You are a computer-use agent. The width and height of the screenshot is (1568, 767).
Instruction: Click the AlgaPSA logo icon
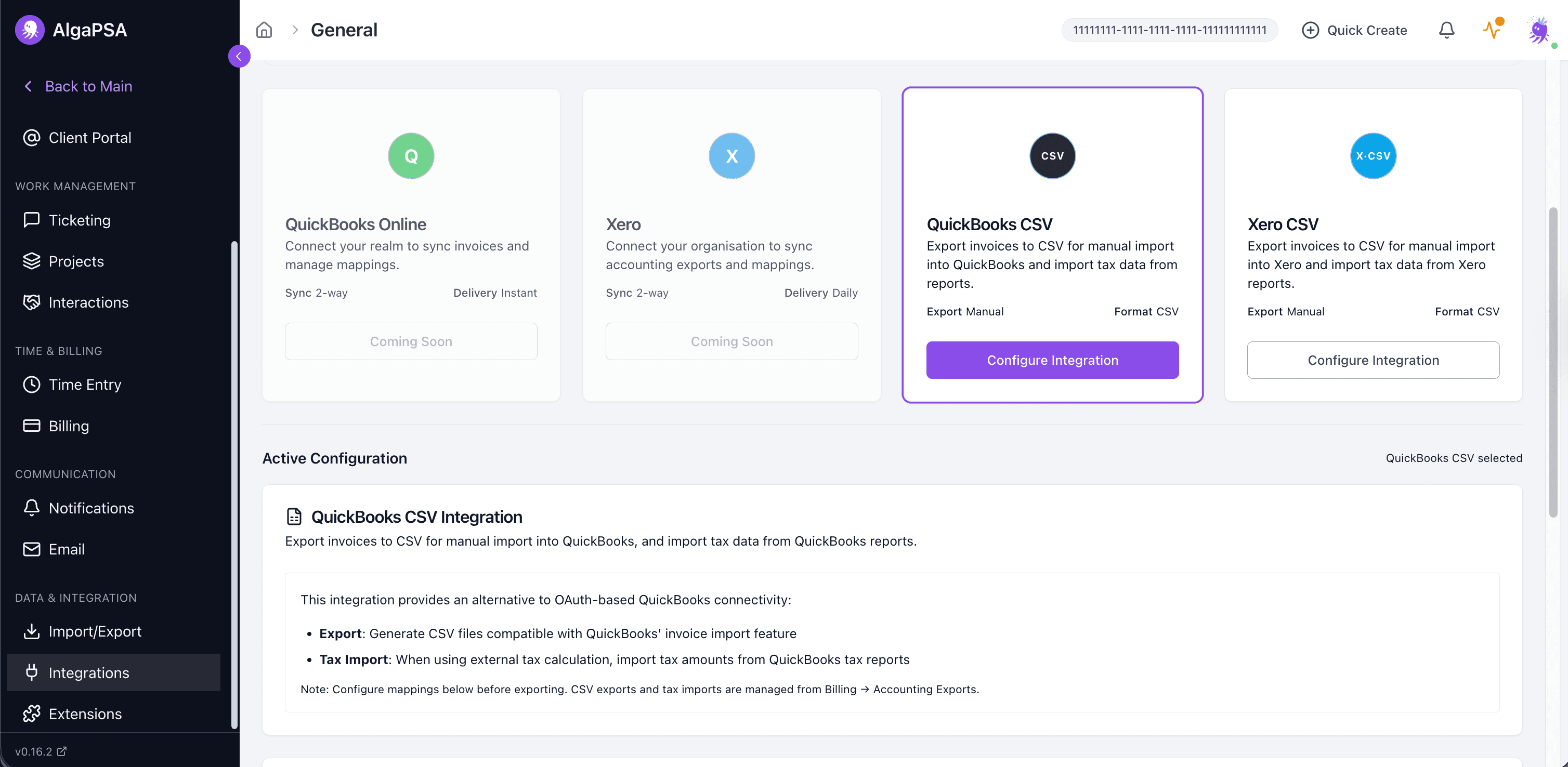click(30, 30)
